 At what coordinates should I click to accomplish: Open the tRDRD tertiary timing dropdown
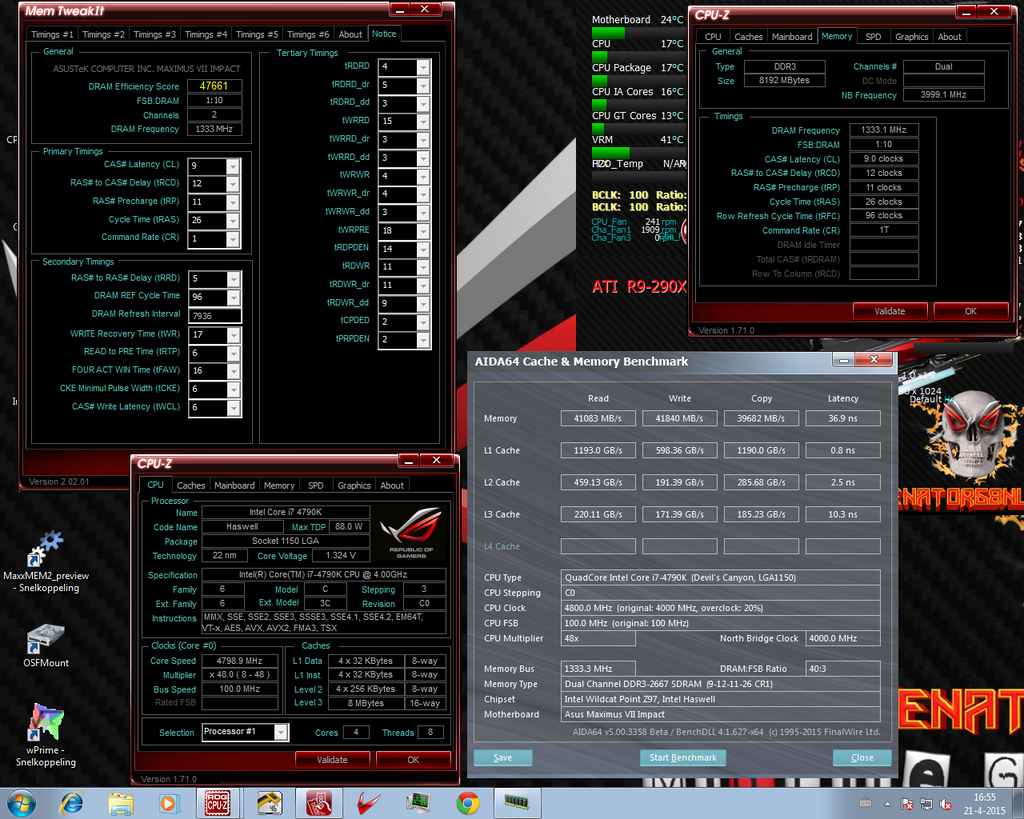[x=423, y=67]
